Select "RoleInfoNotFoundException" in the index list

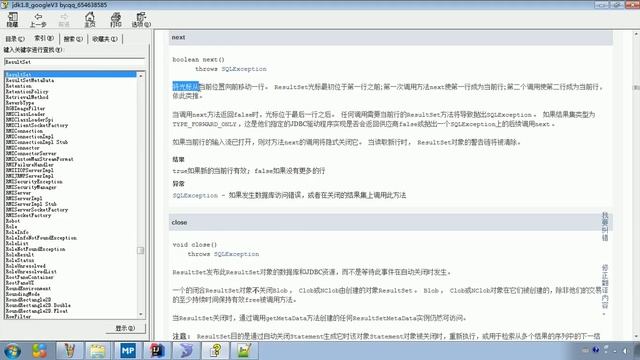(x=41, y=238)
